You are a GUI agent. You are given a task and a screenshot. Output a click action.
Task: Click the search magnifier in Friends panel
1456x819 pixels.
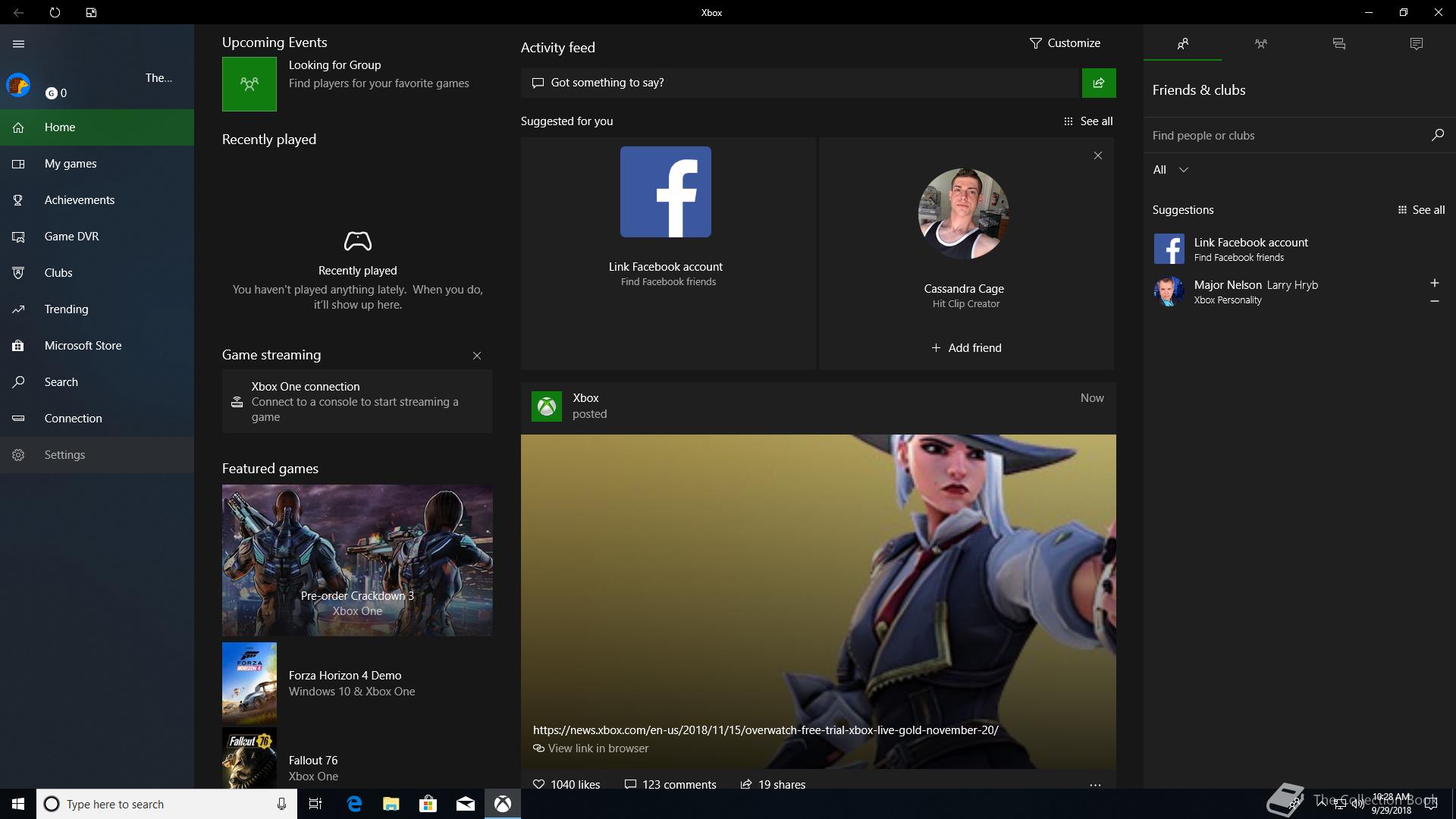(x=1437, y=135)
